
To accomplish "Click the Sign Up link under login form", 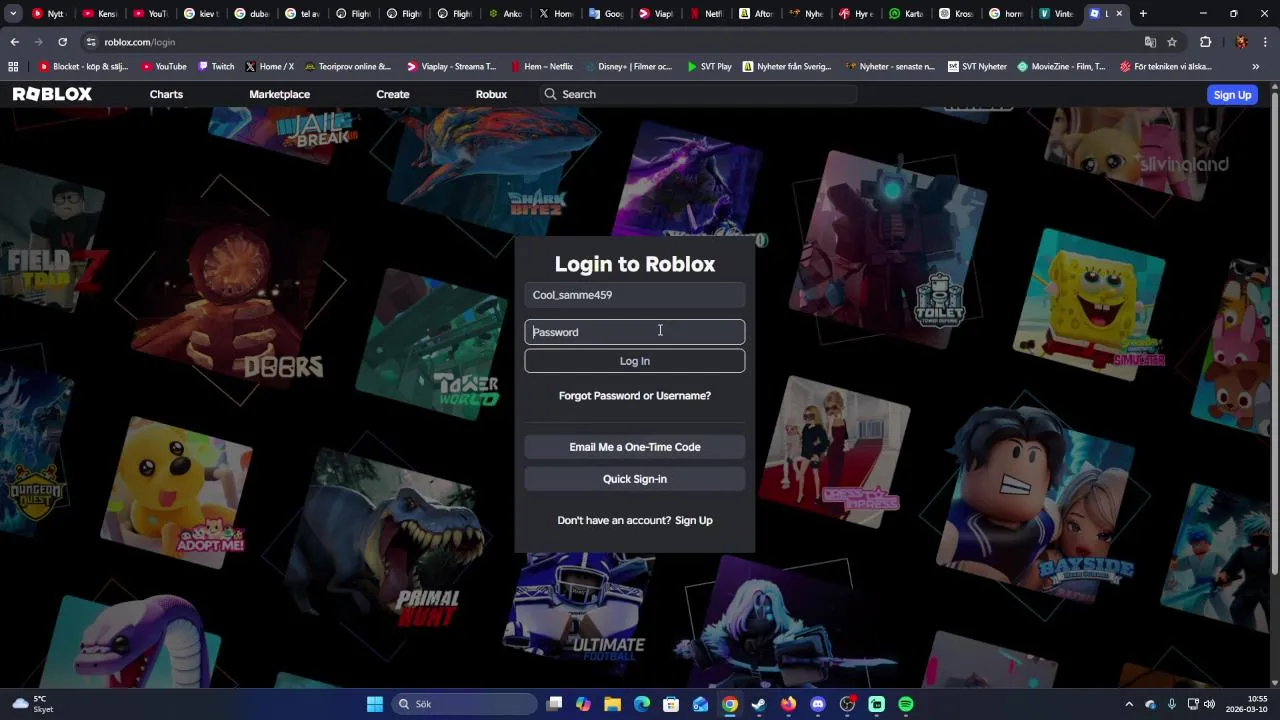I will (694, 520).
